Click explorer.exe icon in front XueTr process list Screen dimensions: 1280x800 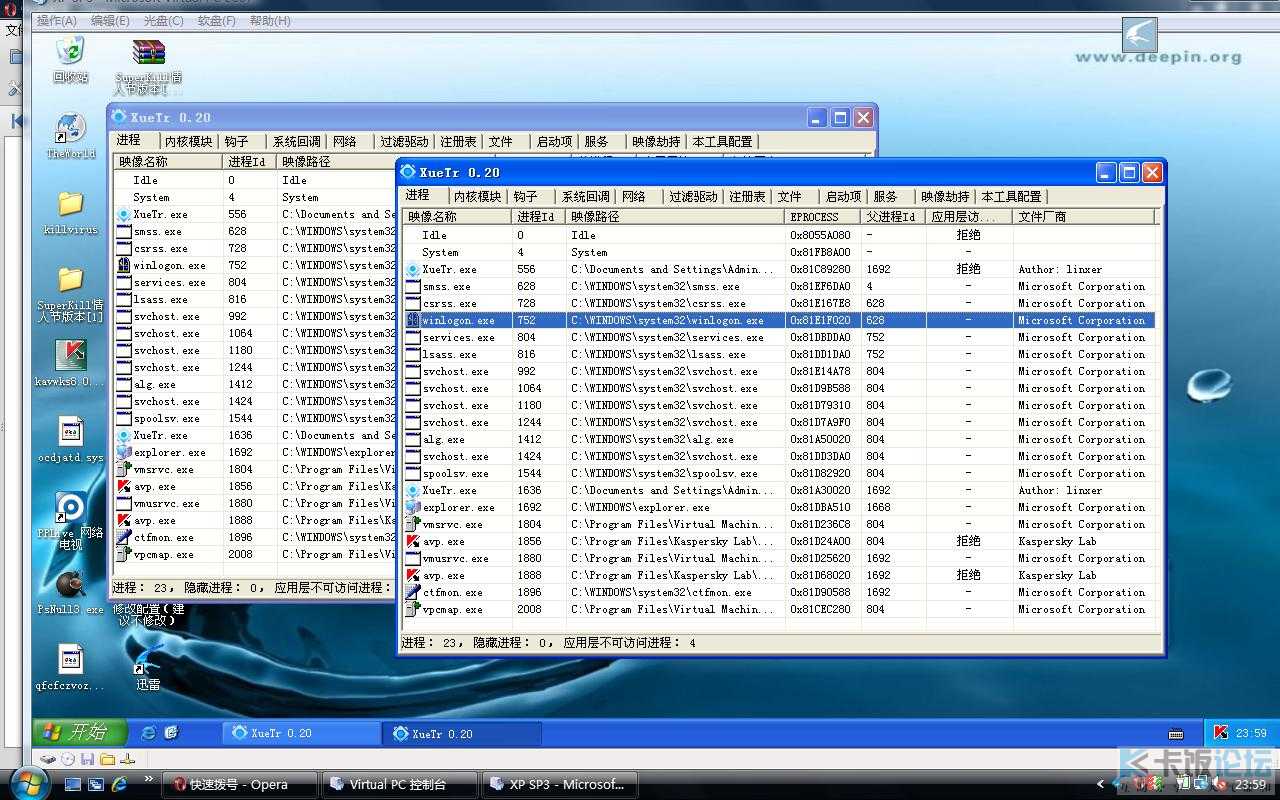click(x=413, y=507)
